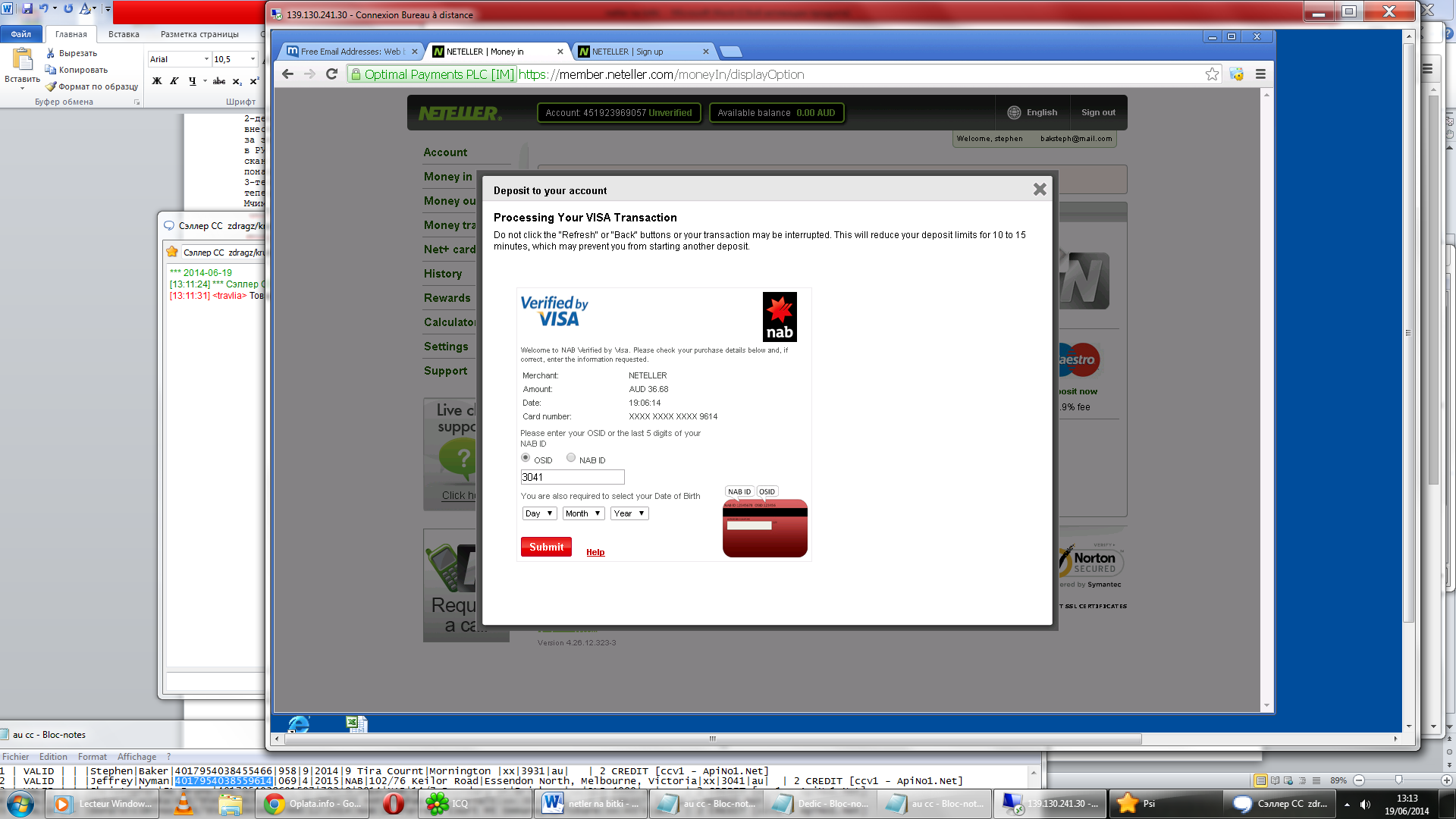The width and height of the screenshot is (1456, 819).
Task: Bookmark the page with the star icon
Action: point(1212,74)
